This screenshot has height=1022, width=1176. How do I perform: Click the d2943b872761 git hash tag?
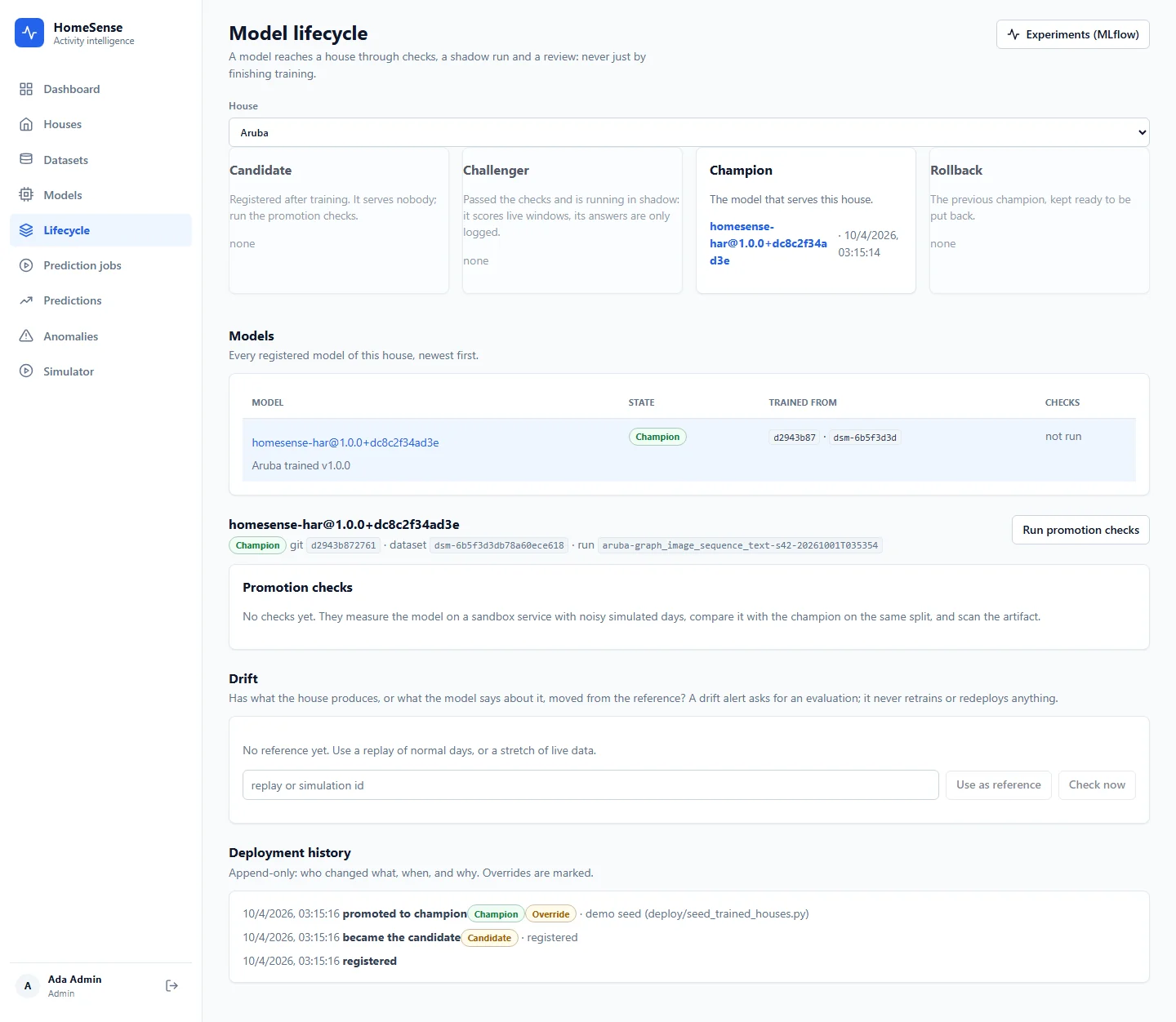(x=344, y=545)
